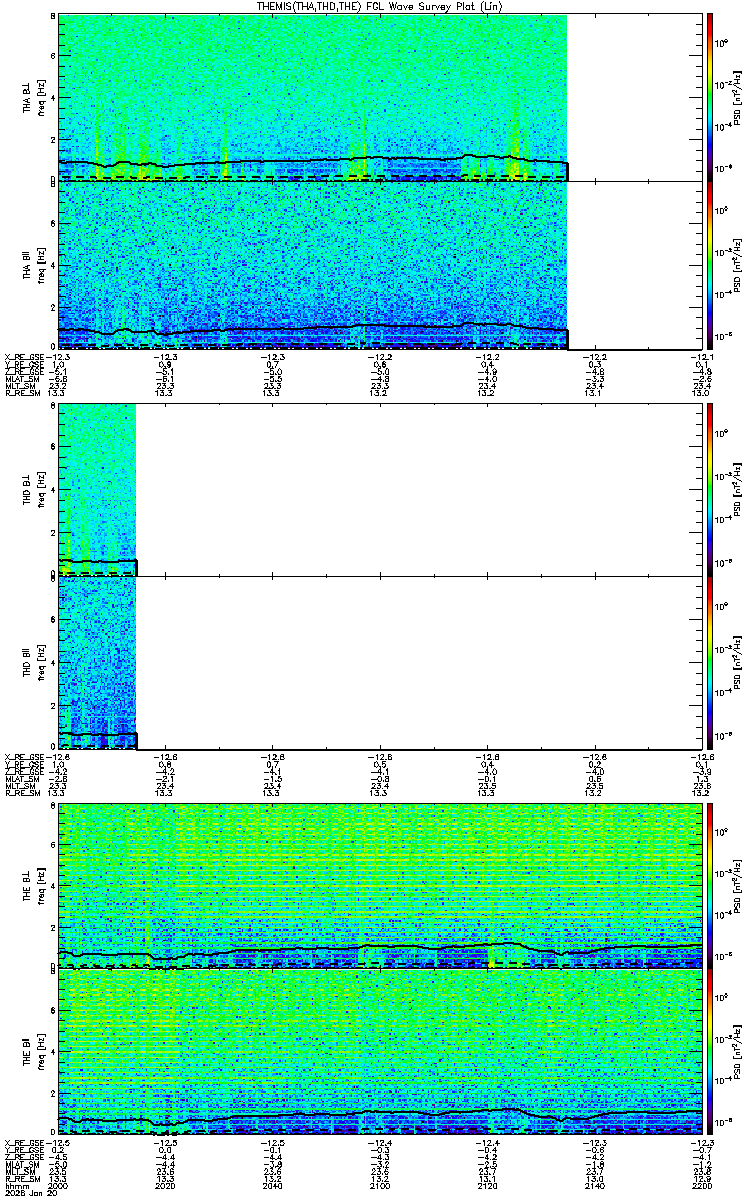Click the PSD color bar beside THA B-perp
750x1200 pixels.
[x=710, y=97]
